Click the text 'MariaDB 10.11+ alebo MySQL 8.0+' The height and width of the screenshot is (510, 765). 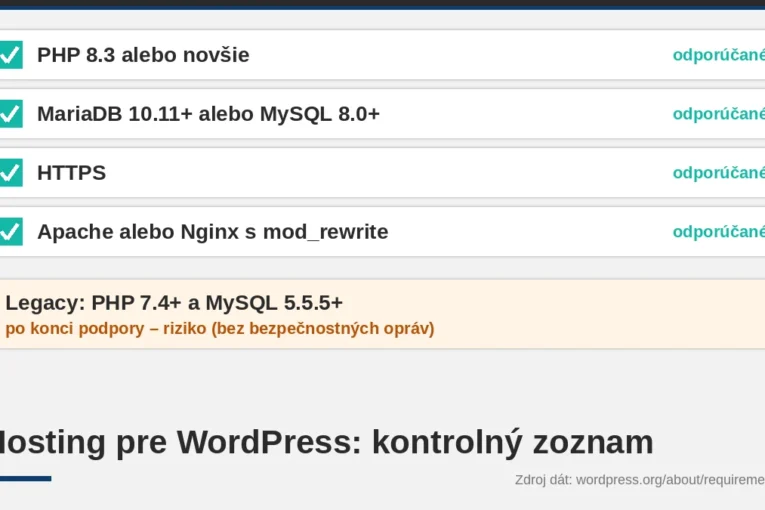coord(208,114)
